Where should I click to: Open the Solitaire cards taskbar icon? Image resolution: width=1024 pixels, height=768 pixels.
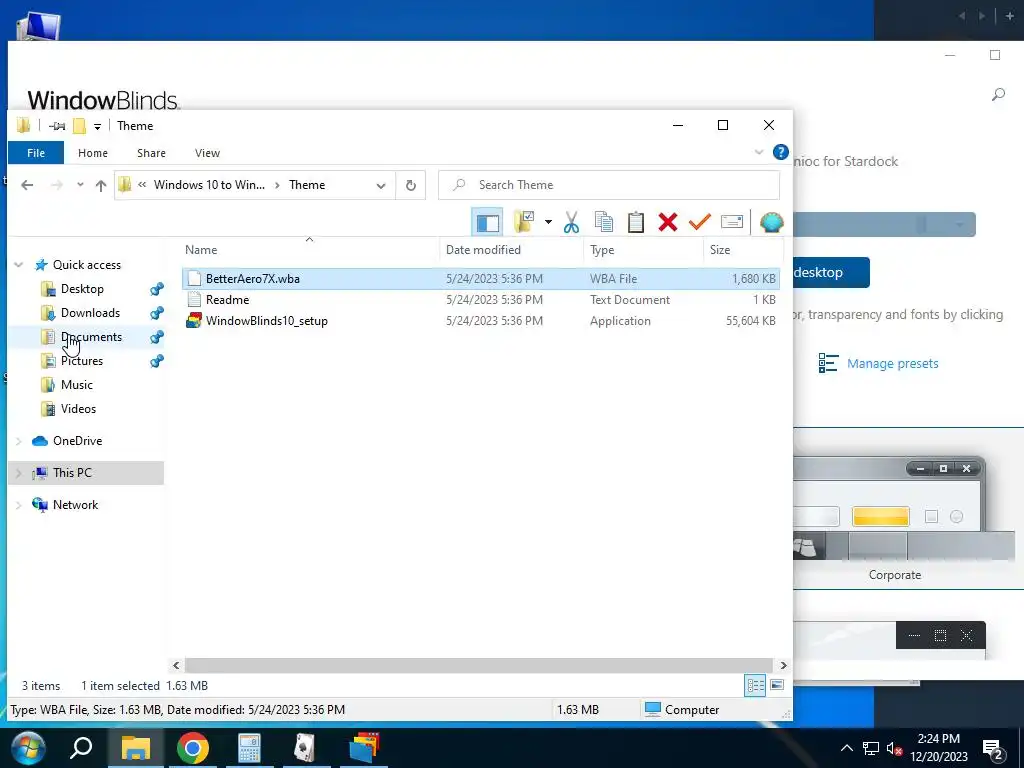pos(304,748)
